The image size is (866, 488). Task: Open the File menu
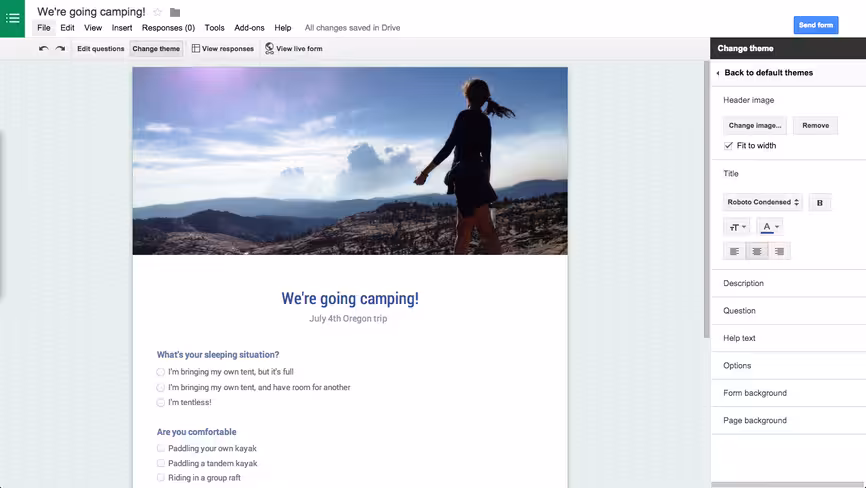coord(44,28)
